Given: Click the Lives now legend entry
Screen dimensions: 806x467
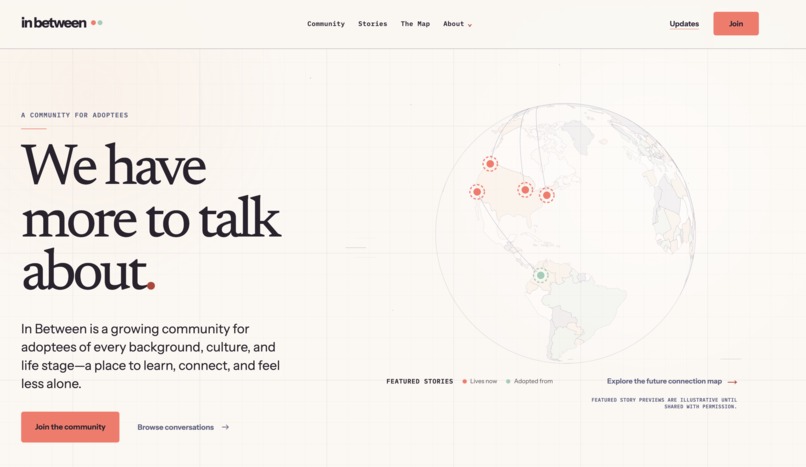Looking at the screenshot, I should pos(480,381).
